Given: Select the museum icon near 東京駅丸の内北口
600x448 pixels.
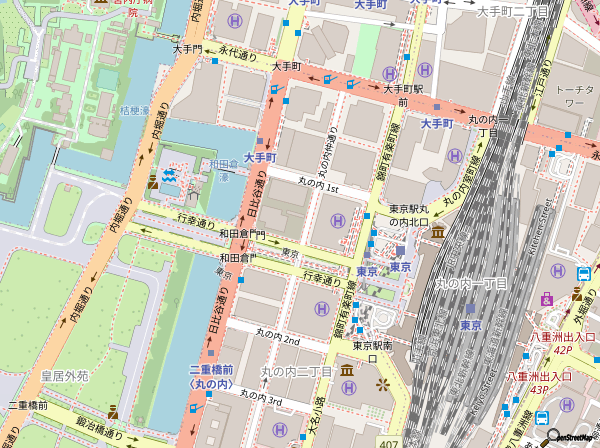Looking at the screenshot, I should pyautogui.click(x=439, y=232).
